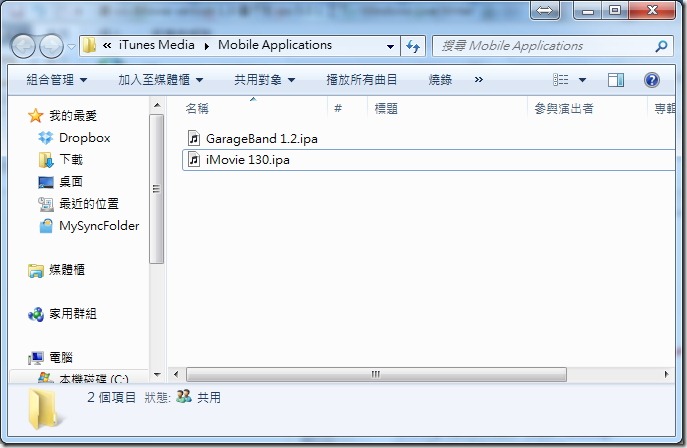Click the 家用群組 network icon
Image resolution: width=687 pixels, height=448 pixels.
click(x=36, y=314)
